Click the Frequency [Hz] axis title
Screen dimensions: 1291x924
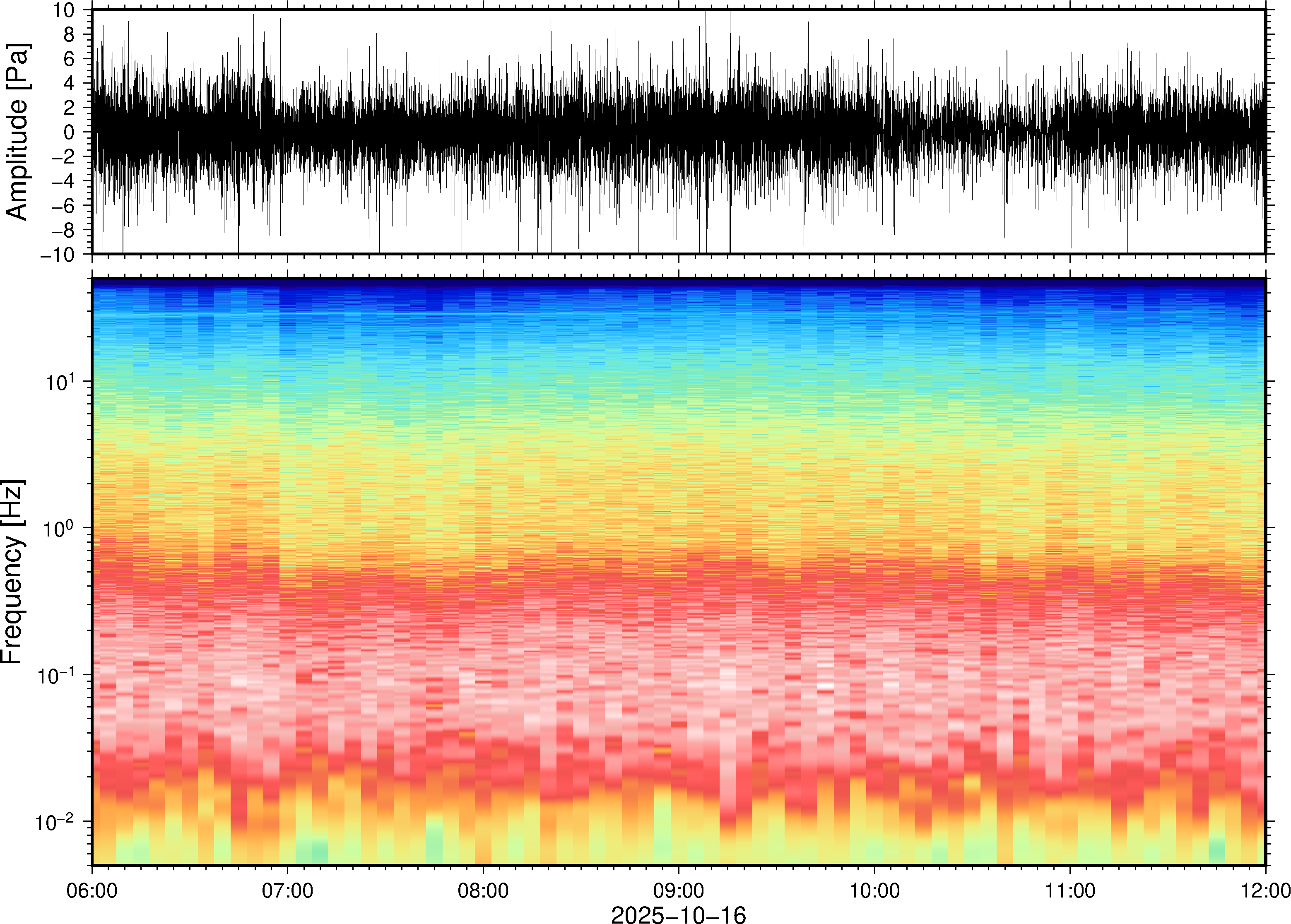(x=12, y=572)
